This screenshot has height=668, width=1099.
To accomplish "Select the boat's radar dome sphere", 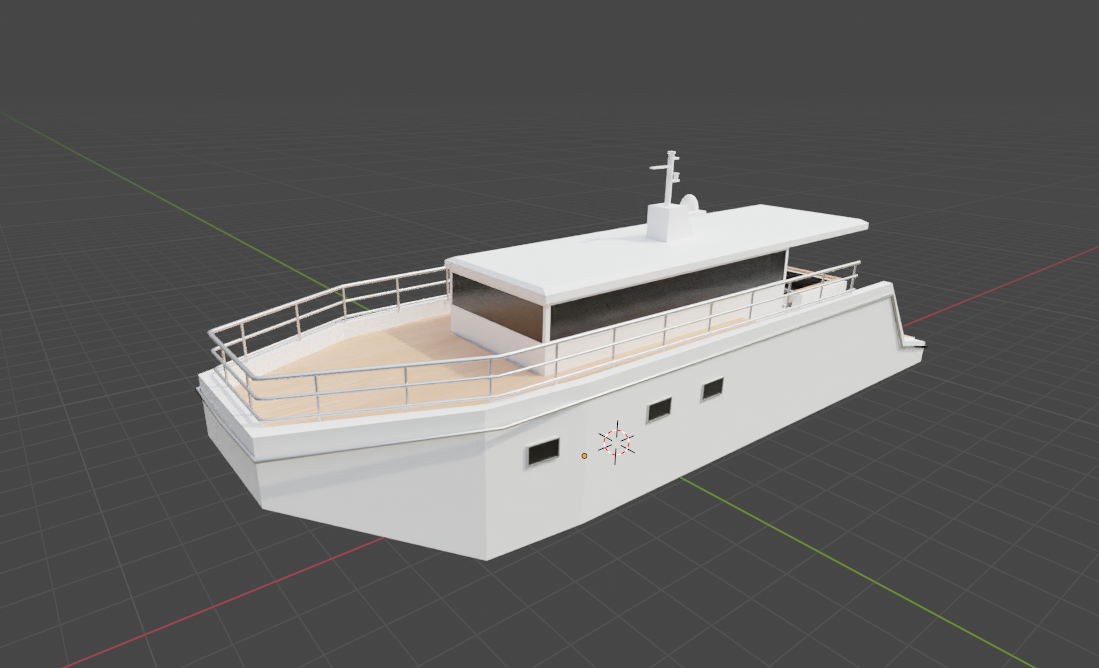I will 690,201.
